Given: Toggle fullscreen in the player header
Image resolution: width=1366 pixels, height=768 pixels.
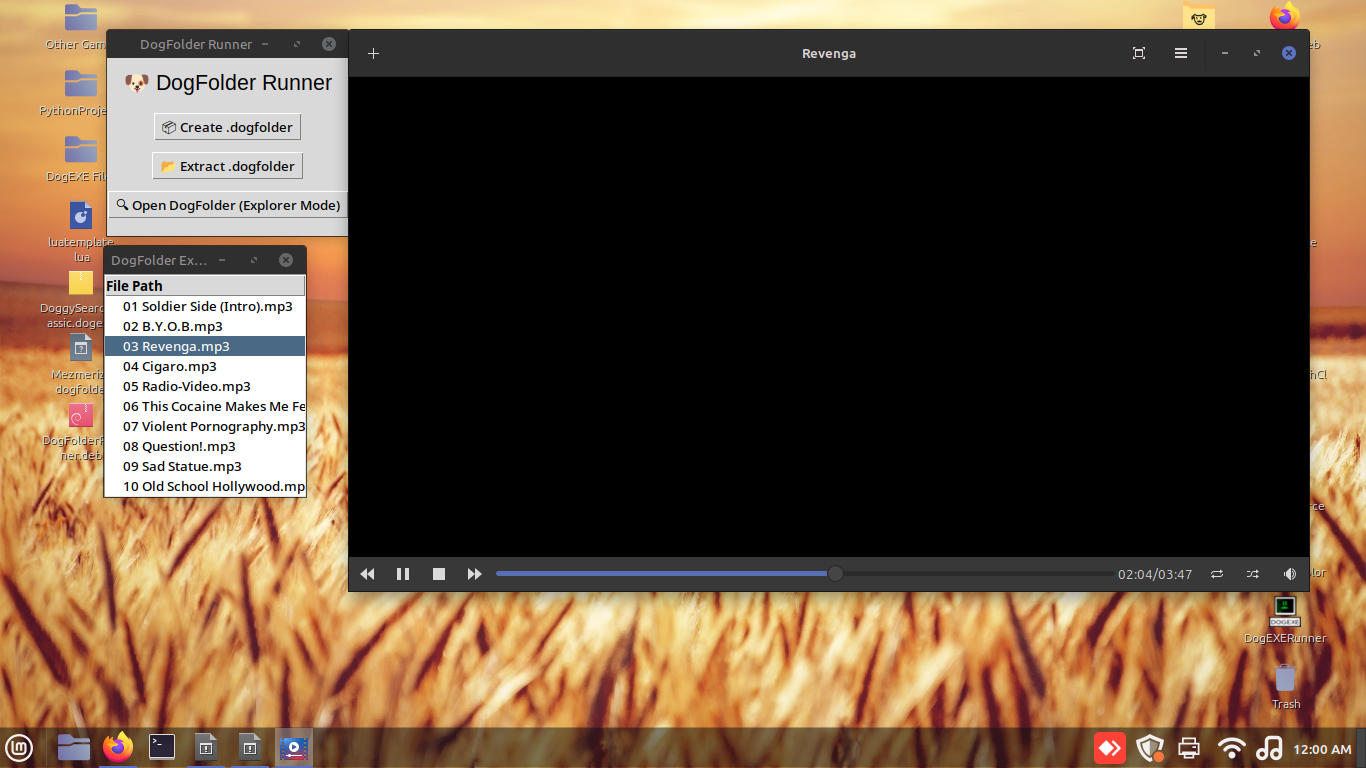Looking at the screenshot, I should click(x=1139, y=54).
